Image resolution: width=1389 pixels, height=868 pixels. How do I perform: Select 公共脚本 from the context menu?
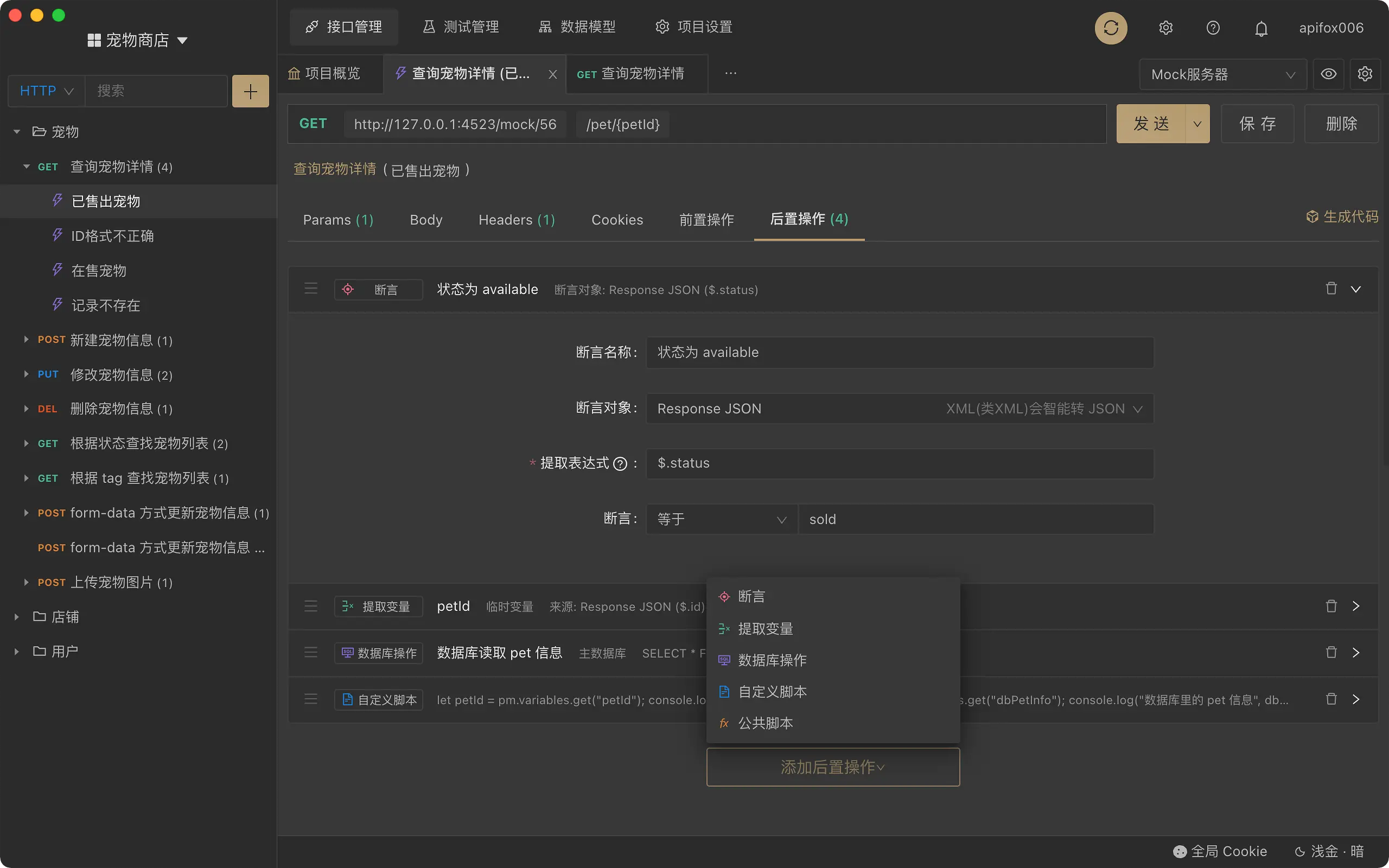[x=767, y=723]
